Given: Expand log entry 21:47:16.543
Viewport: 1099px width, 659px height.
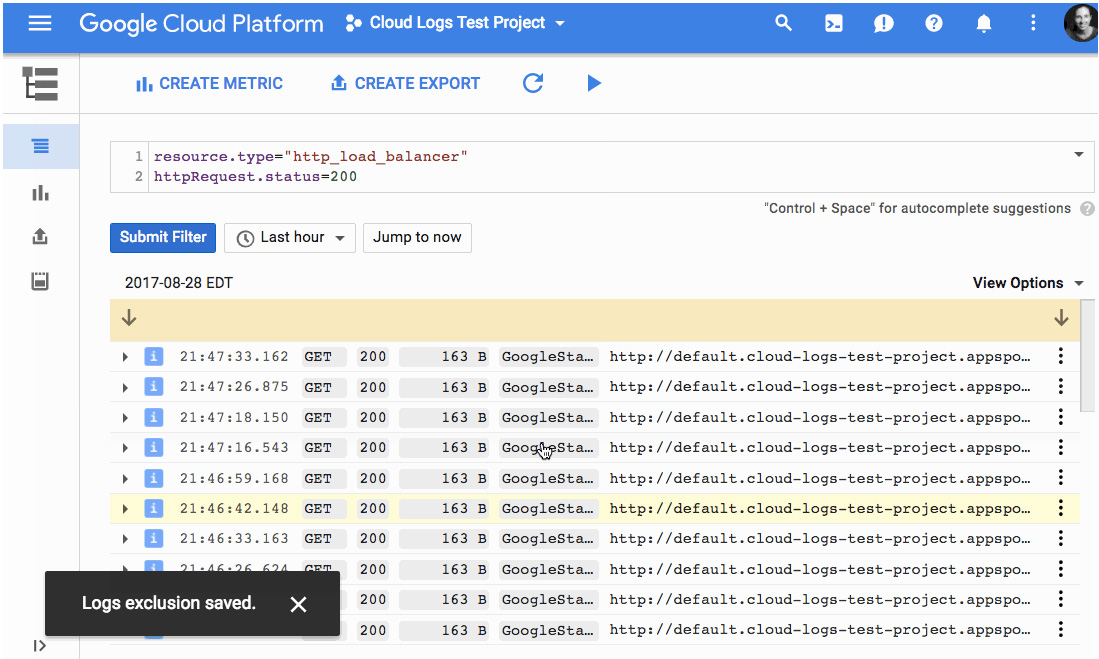Looking at the screenshot, I should pyautogui.click(x=125, y=448).
